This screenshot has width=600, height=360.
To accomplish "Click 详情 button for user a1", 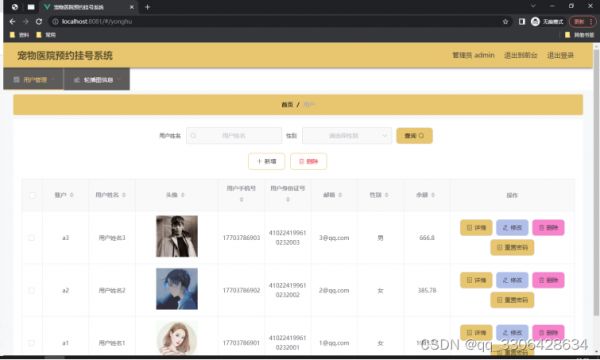I will pos(476,332).
